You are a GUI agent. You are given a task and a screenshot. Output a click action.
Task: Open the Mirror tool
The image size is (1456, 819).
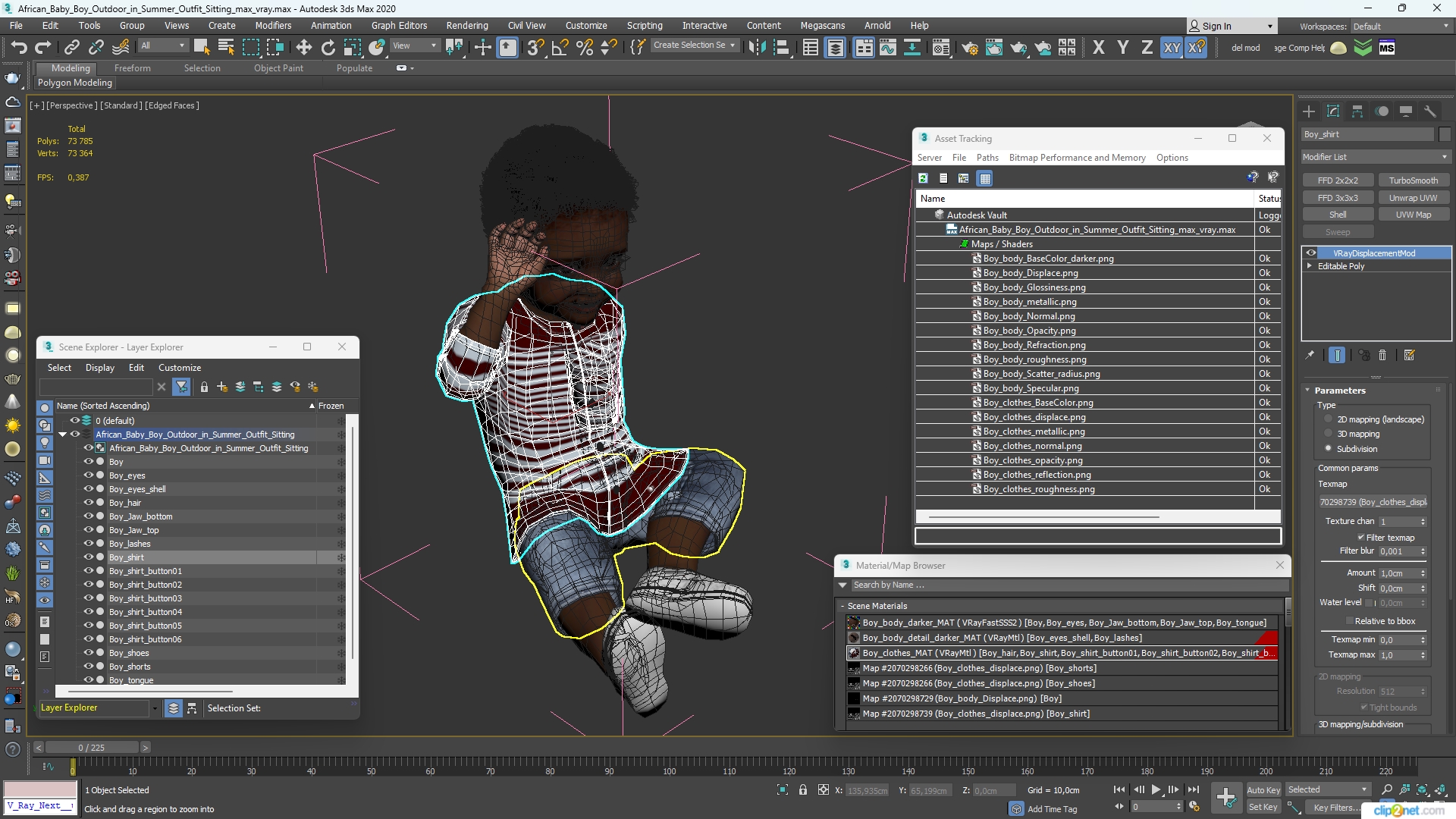(x=756, y=47)
